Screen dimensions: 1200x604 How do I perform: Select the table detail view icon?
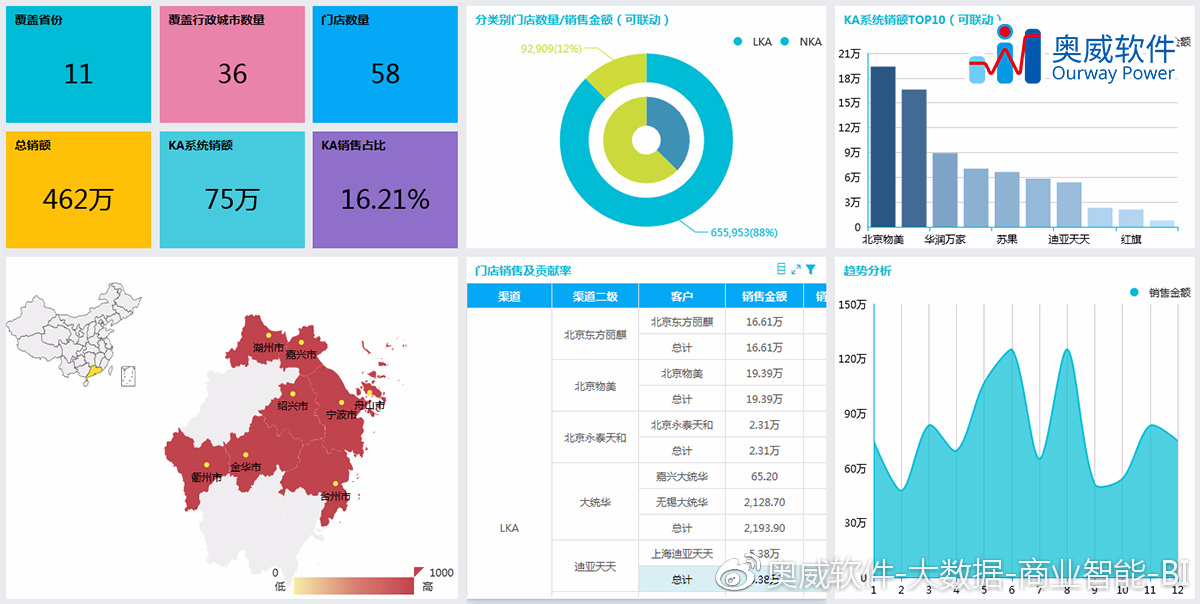coord(781,270)
